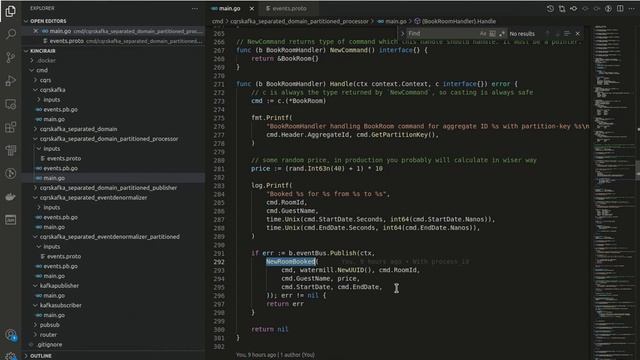Screen dimensions: 640x360
Task: Open the Explorer panel ellipsis menu
Action: [x=195, y=9]
